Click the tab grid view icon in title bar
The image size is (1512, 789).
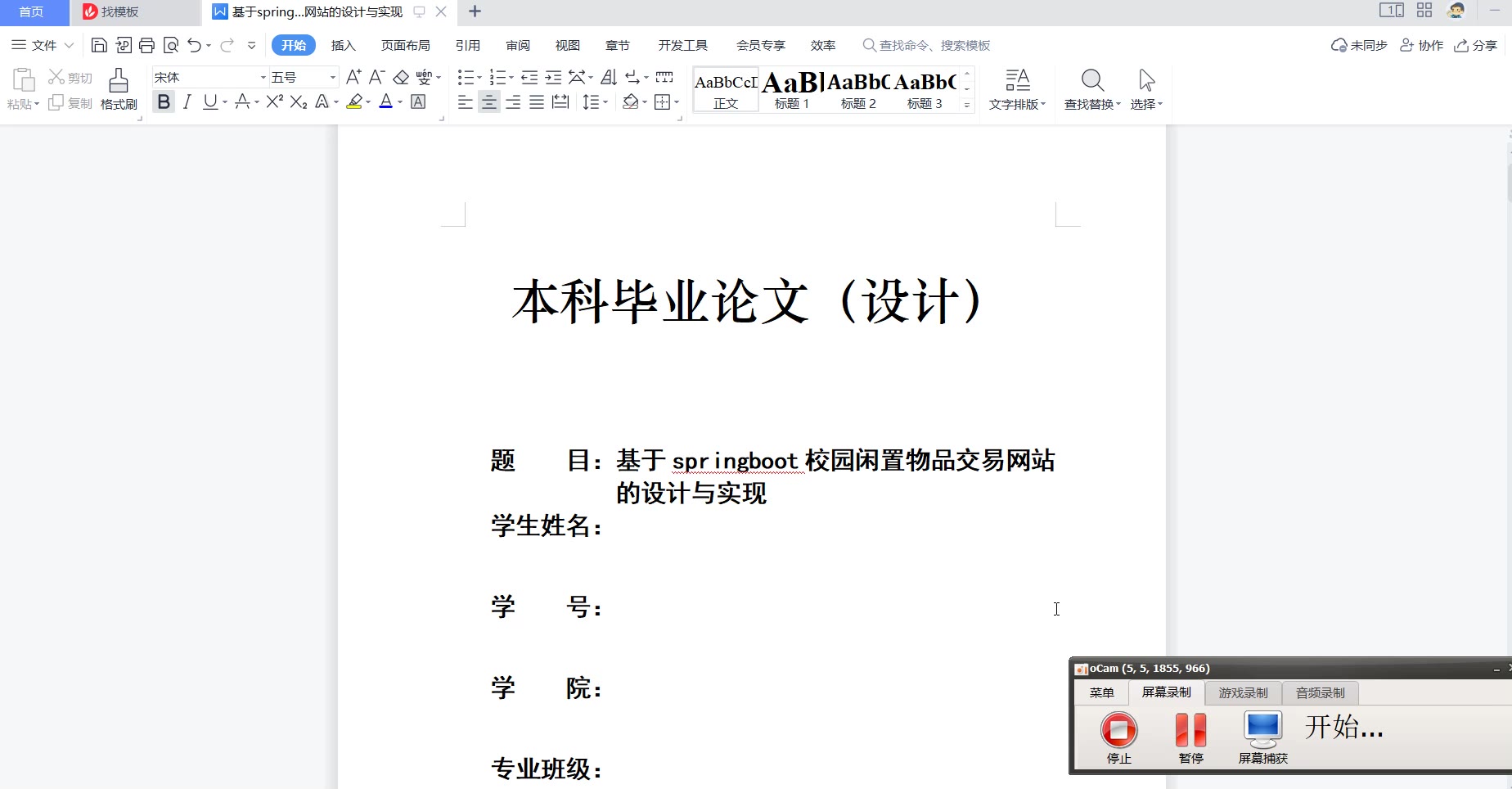1424,11
